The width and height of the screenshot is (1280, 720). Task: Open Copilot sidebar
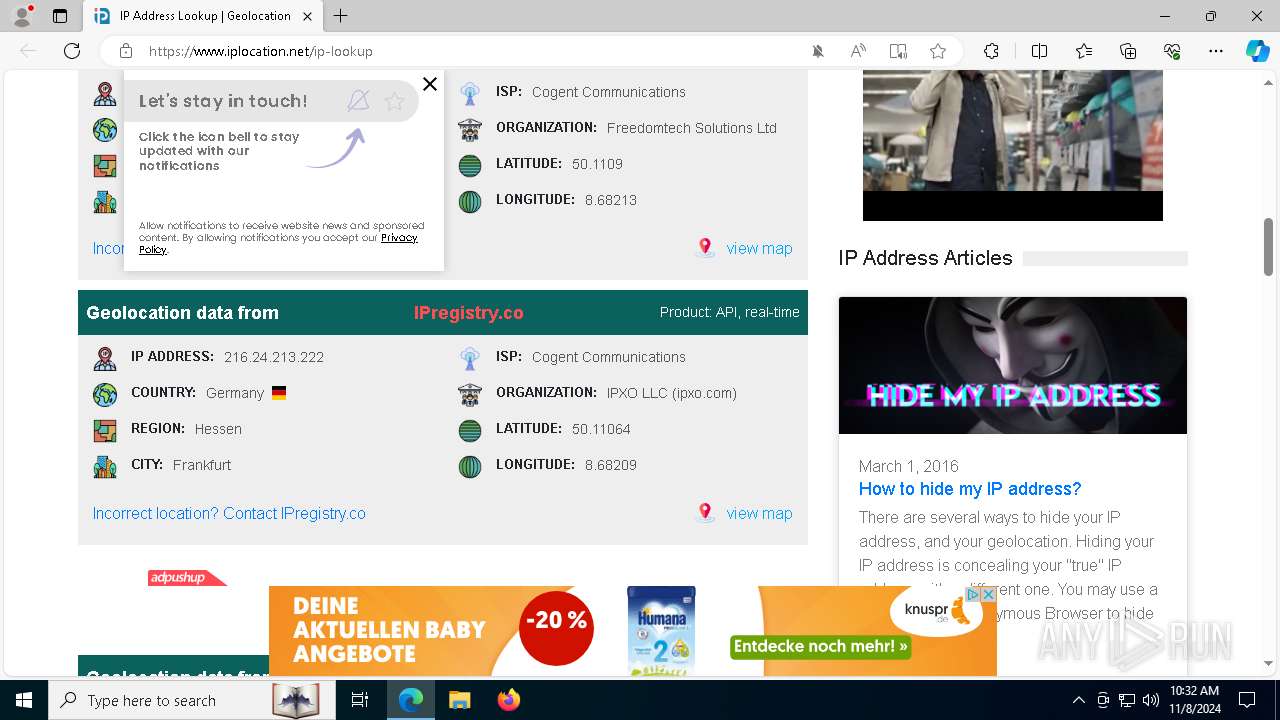tap(1257, 51)
